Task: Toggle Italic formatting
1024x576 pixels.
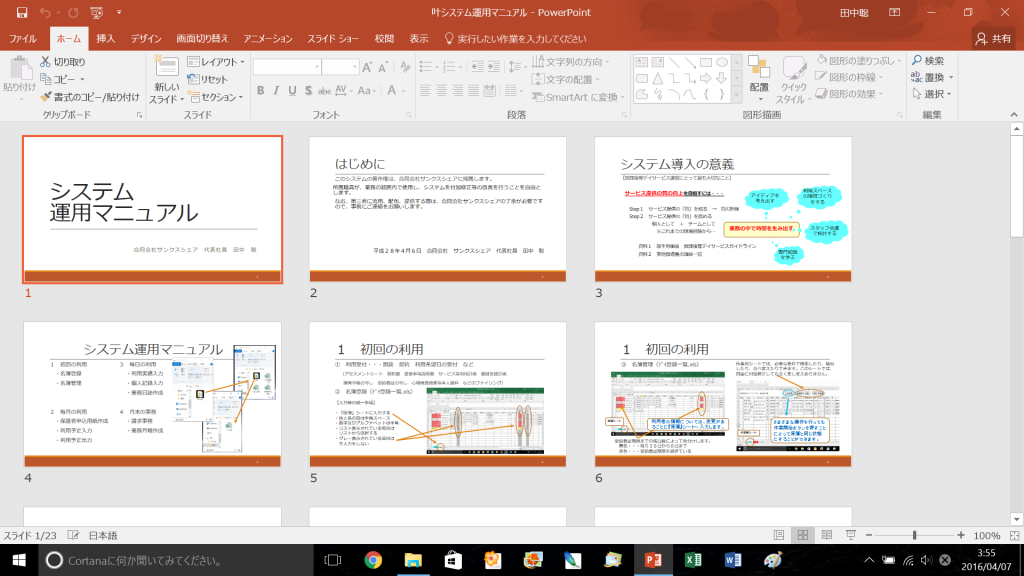Action: coord(276,91)
